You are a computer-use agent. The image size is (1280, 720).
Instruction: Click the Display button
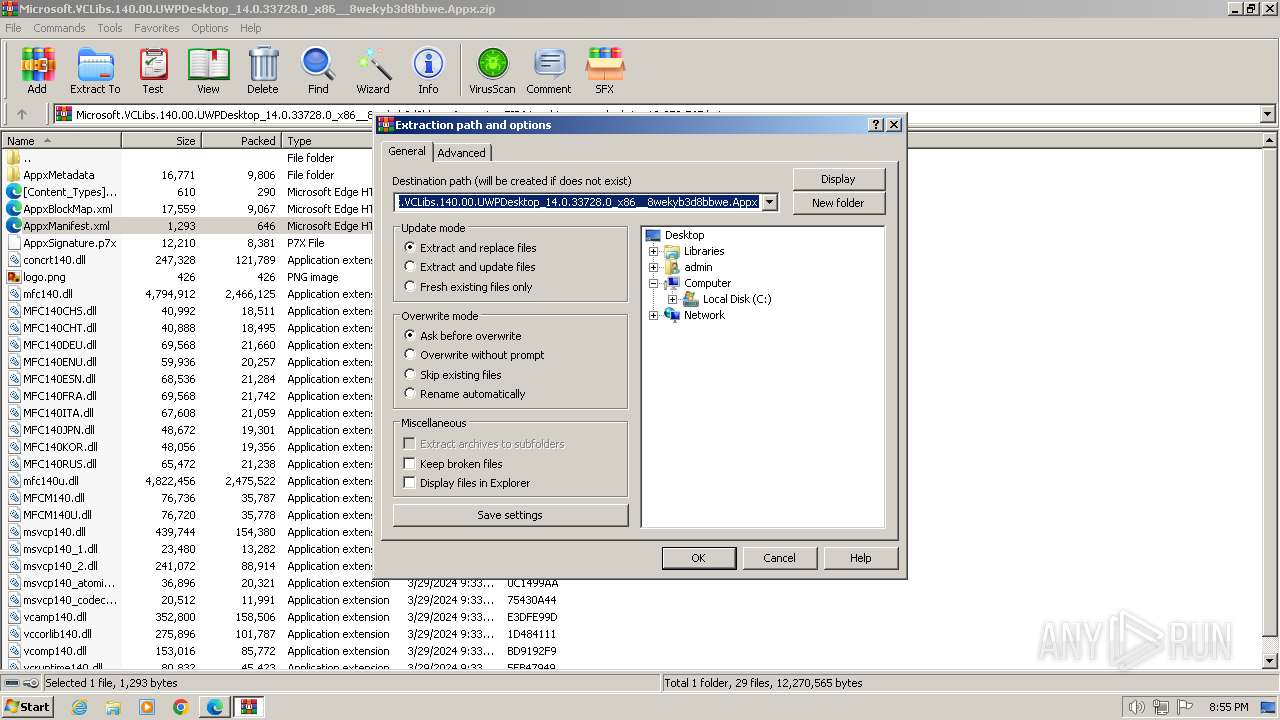[x=838, y=179]
